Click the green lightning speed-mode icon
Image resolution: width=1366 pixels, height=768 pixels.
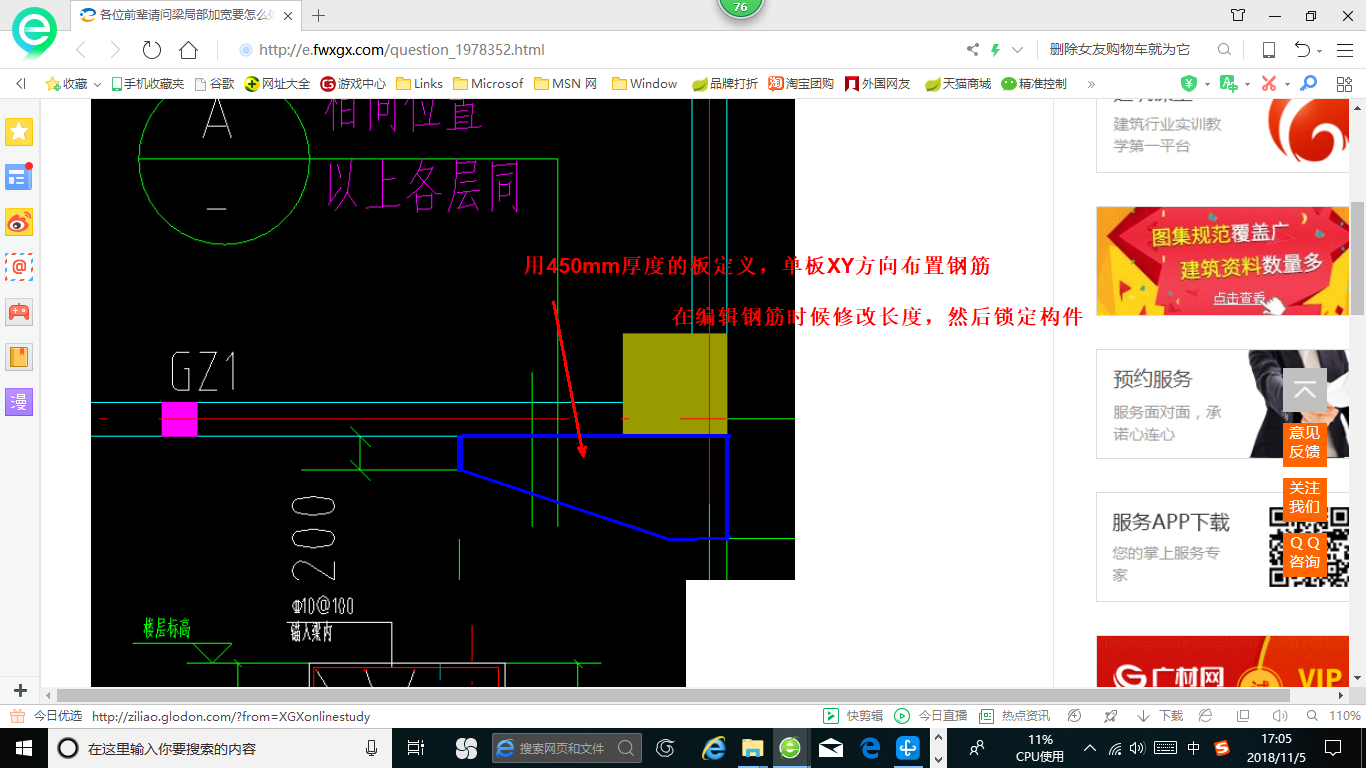tap(996, 50)
